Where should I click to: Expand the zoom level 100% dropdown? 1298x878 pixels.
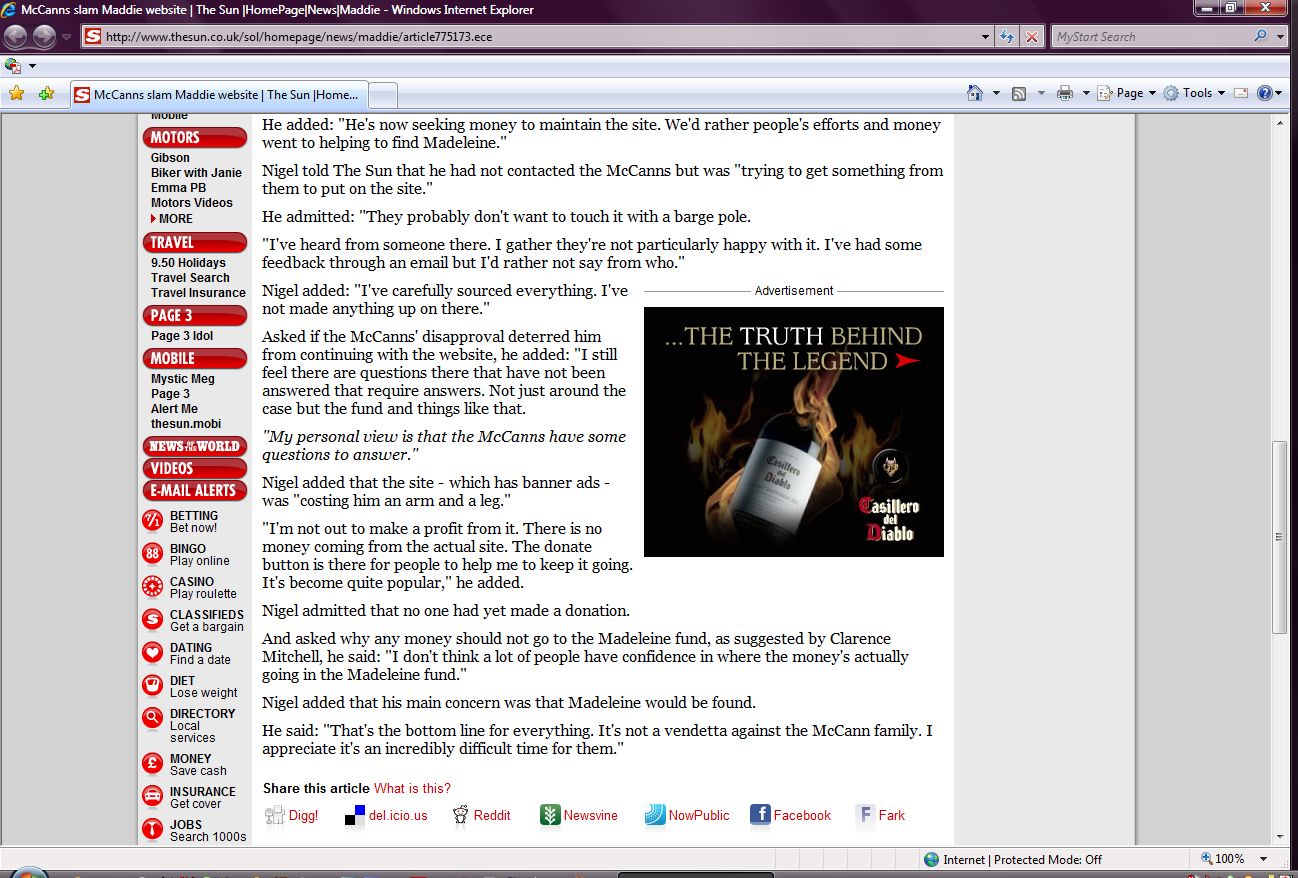tap(1264, 859)
